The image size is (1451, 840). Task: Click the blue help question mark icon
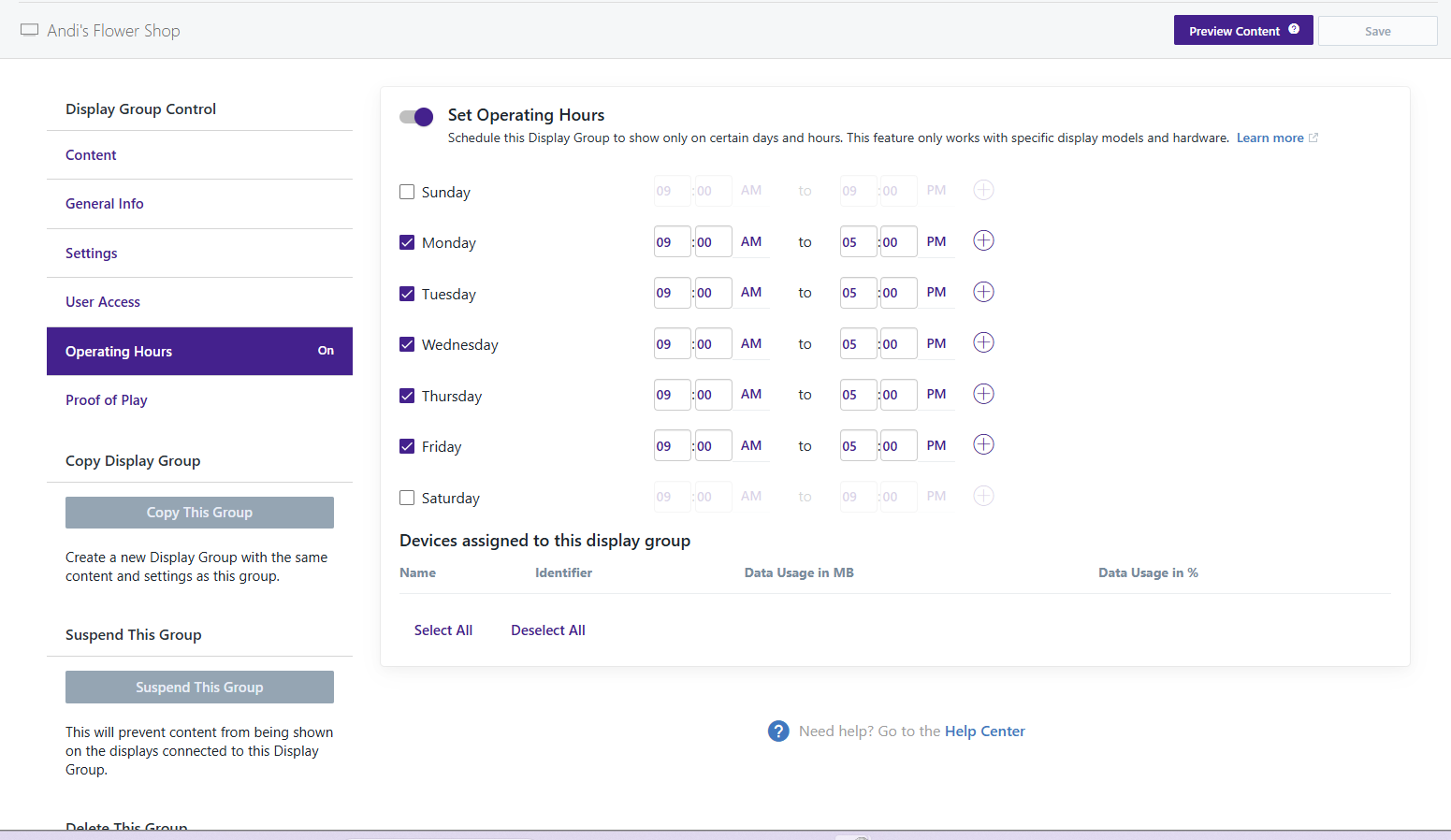pyautogui.click(x=778, y=731)
